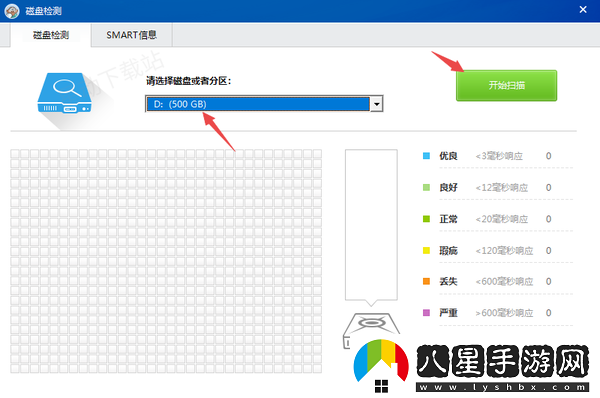Click the light green 良好 color swatch
600x398 pixels.
coord(426,188)
